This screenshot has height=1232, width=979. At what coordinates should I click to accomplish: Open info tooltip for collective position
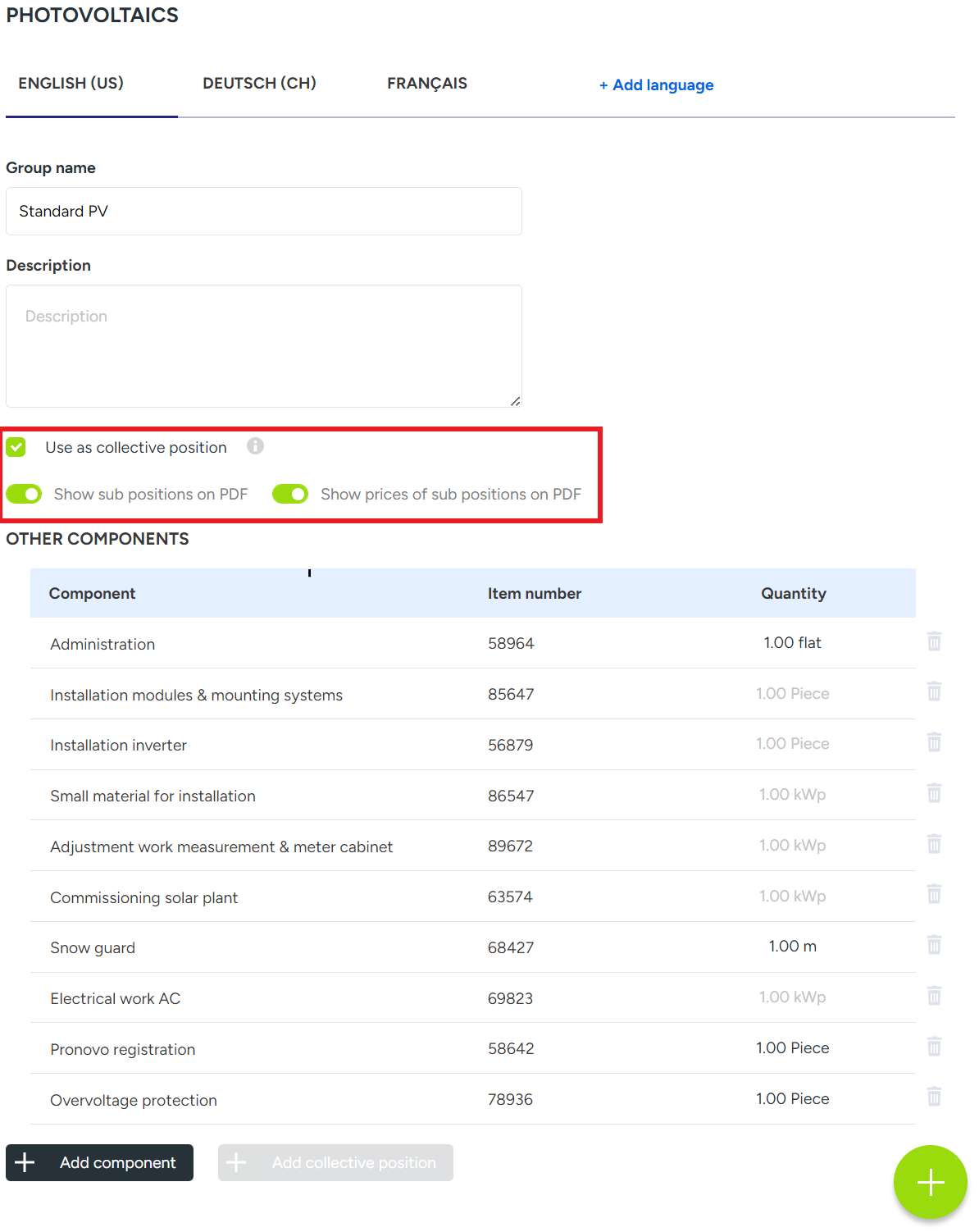(x=256, y=446)
